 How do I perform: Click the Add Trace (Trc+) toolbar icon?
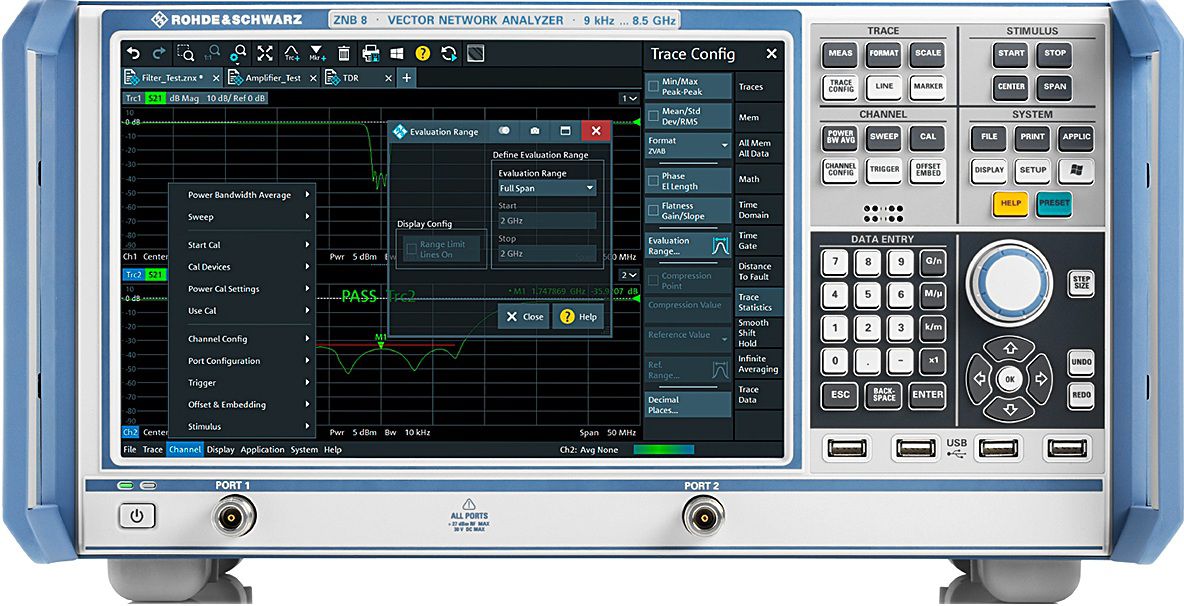point(291,53)
